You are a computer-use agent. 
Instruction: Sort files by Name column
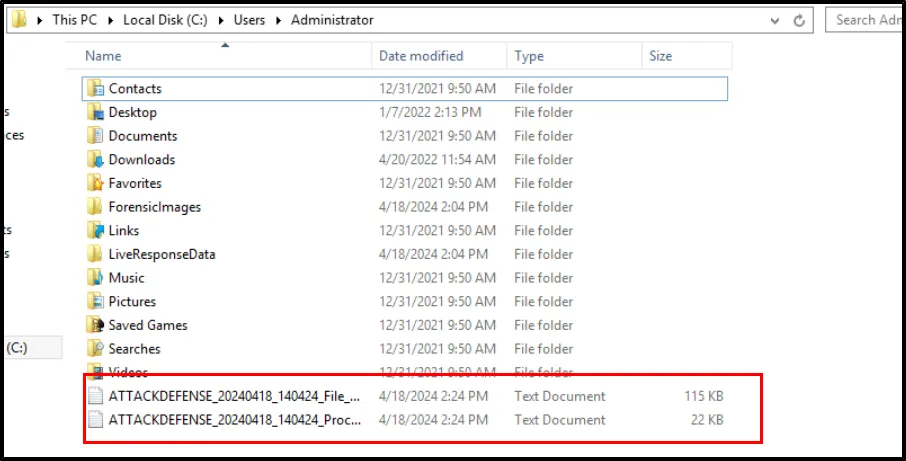104,57
